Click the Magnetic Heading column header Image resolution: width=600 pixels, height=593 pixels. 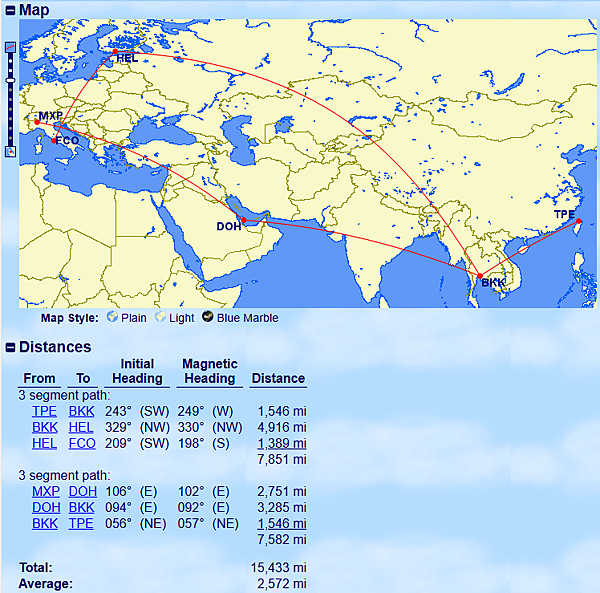(210, 371)
